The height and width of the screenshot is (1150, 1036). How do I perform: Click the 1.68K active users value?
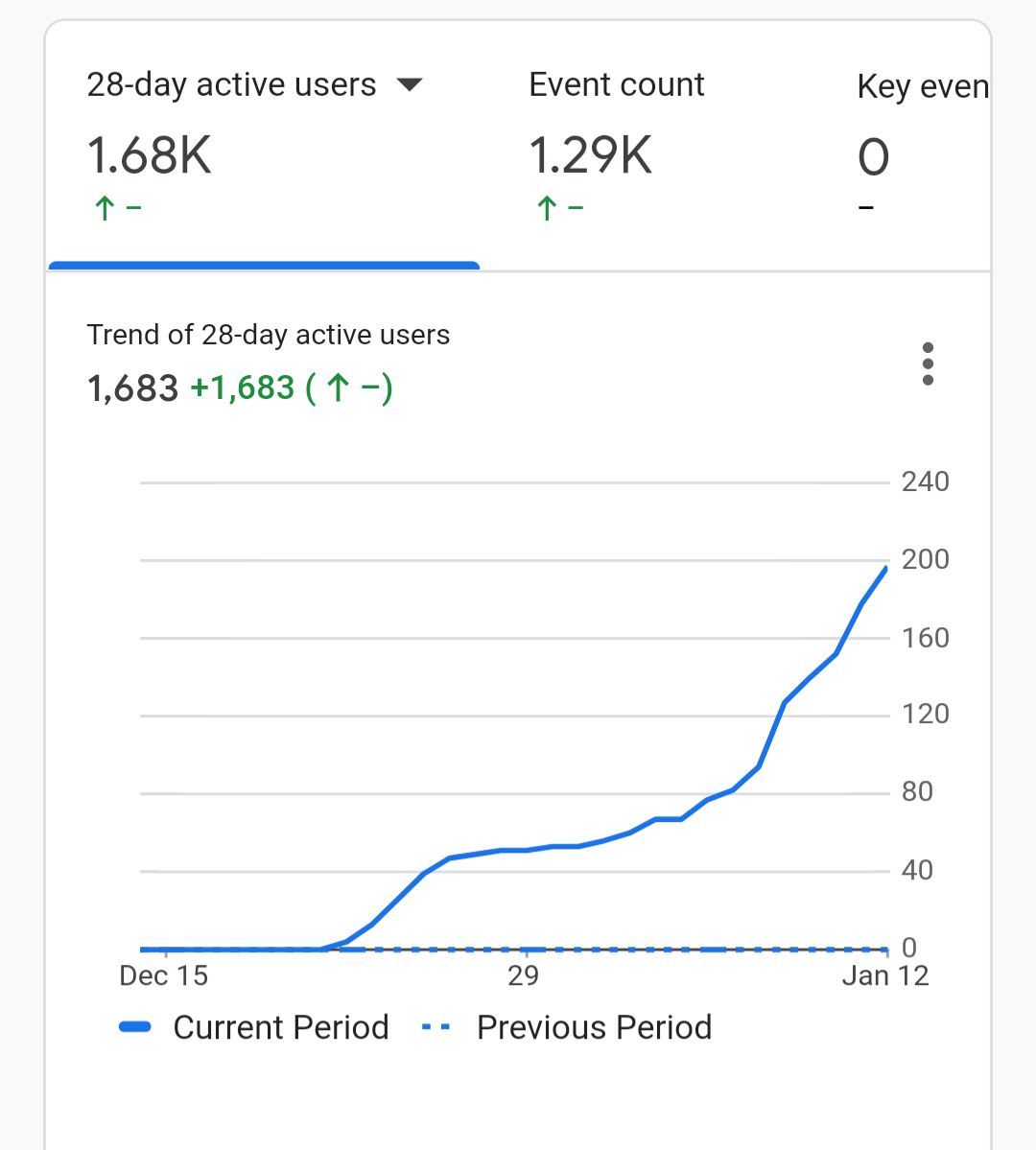[149, 155]
